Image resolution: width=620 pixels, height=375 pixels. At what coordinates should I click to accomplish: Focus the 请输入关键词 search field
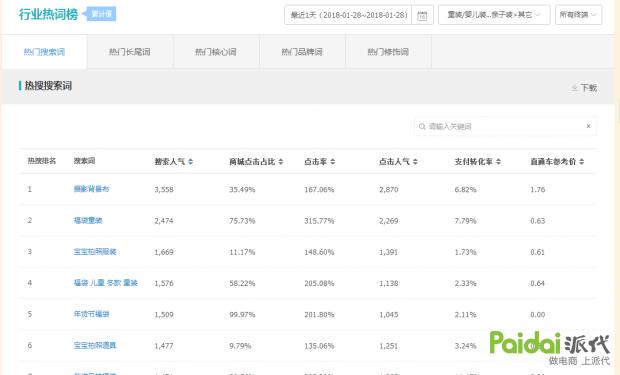[x=505, y=127]
